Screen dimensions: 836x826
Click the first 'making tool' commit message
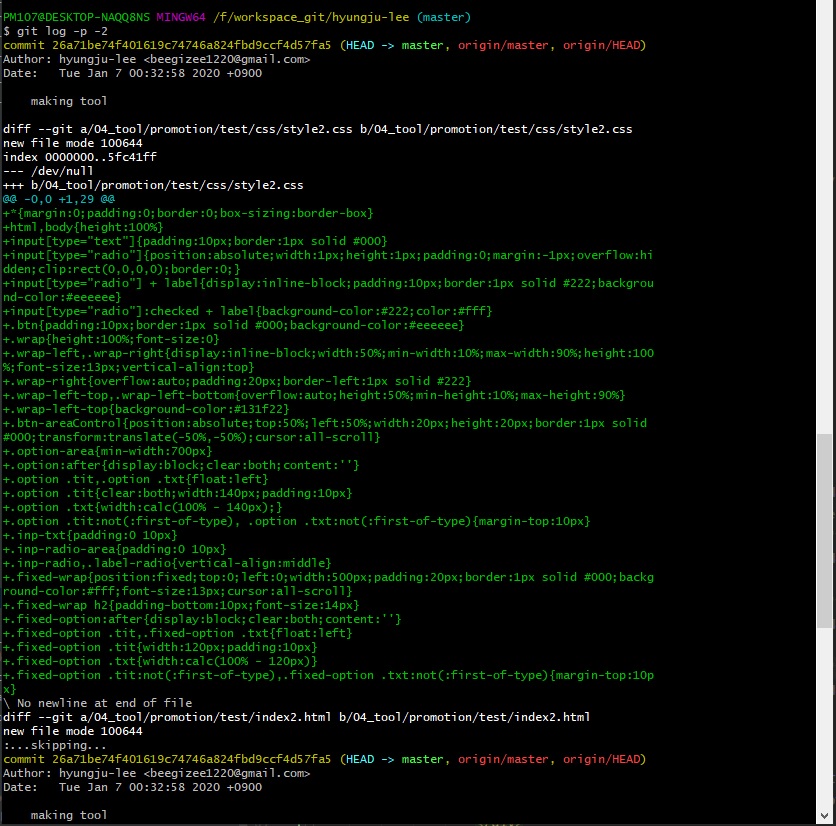tap(69, 101)
